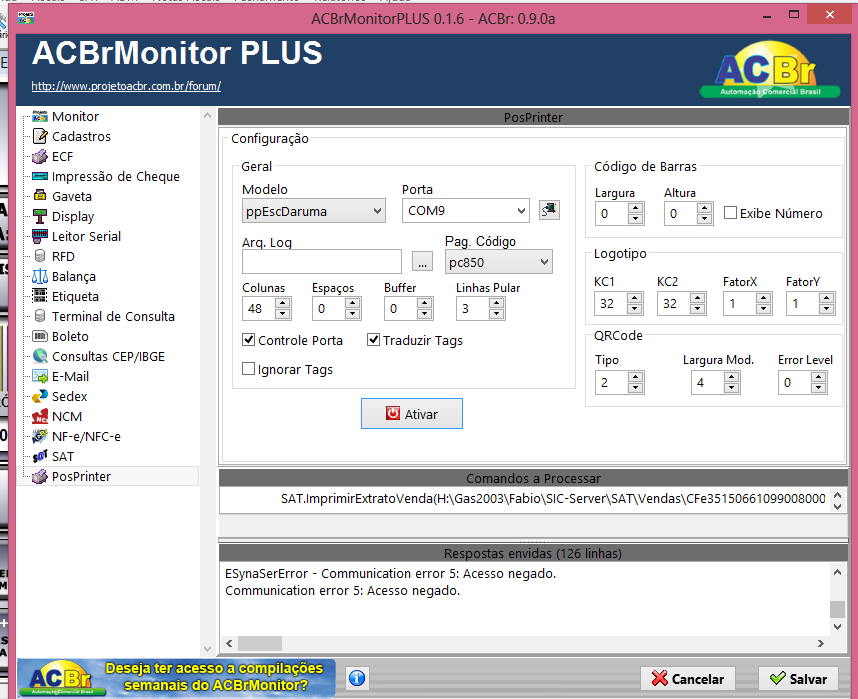Decrease the Linhas Pular spinner value
Screen dimensions: 858x699
[496, 314]
